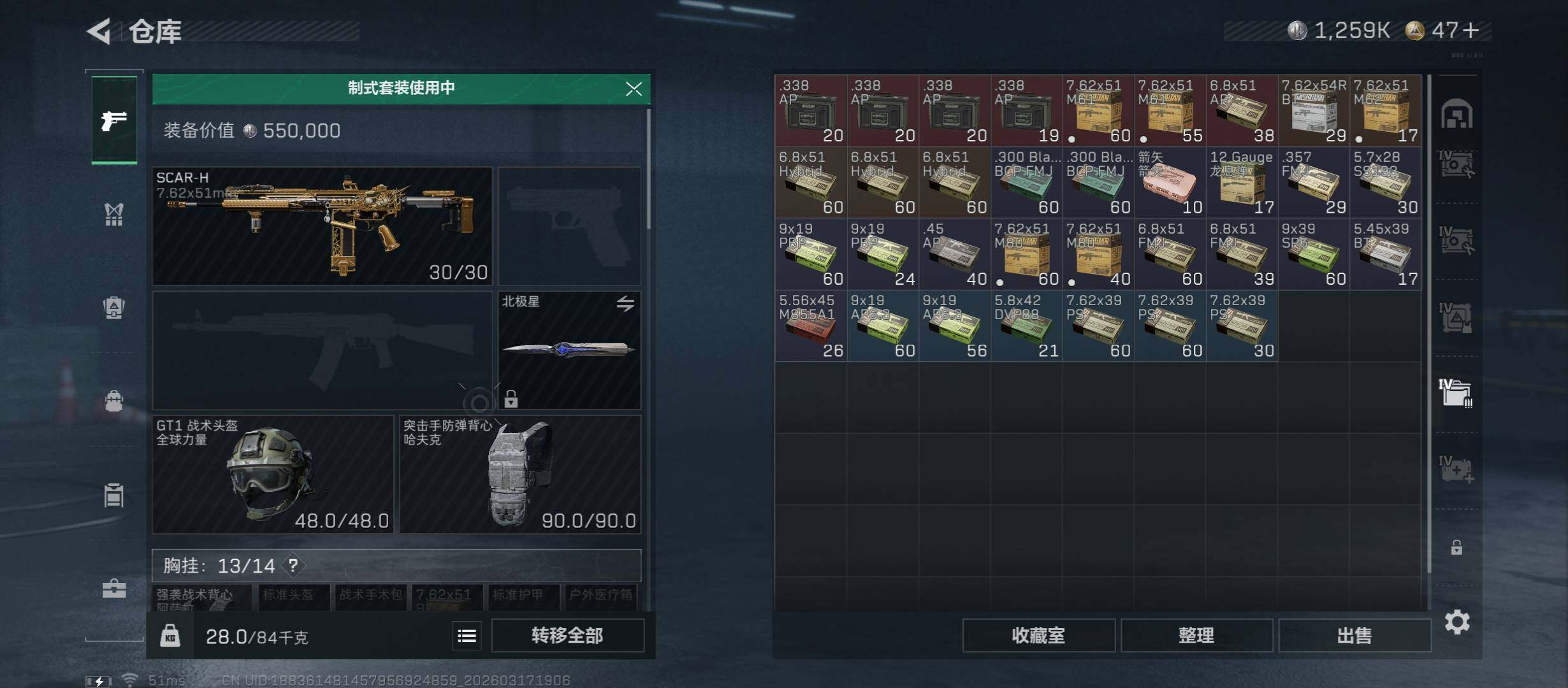Image resolution: width=1568 pixels, height=688 pixels.
Task: Click the 出售 sell button
Action: pyautogui.click(x=1354, y=636)
